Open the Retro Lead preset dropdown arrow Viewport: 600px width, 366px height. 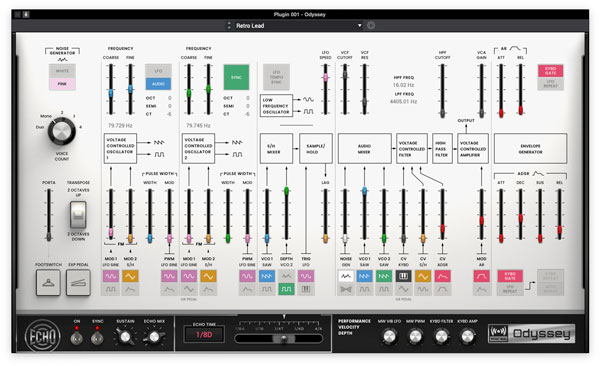pyautogui.click(x=359, y=26)
